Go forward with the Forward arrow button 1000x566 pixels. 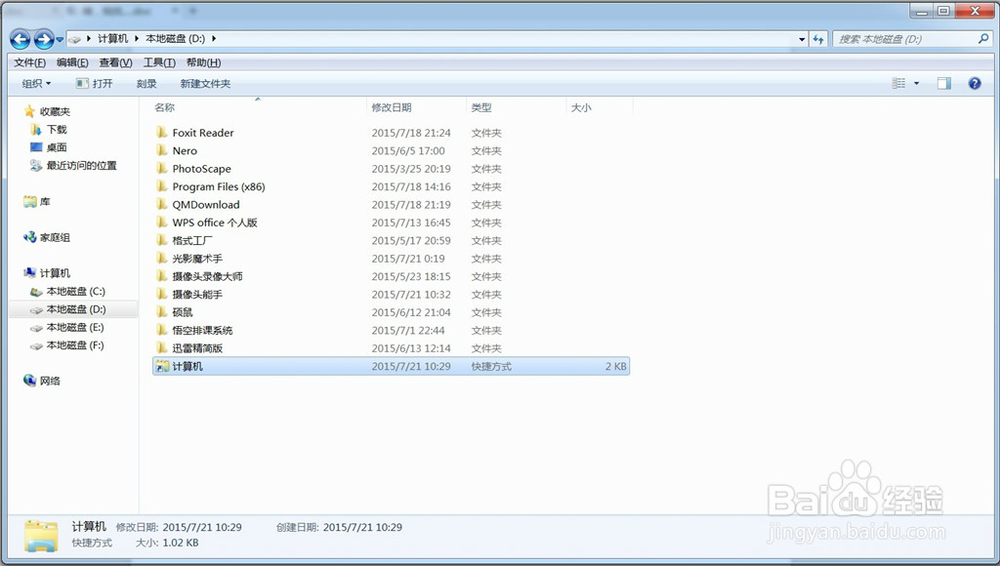[43, 40]
